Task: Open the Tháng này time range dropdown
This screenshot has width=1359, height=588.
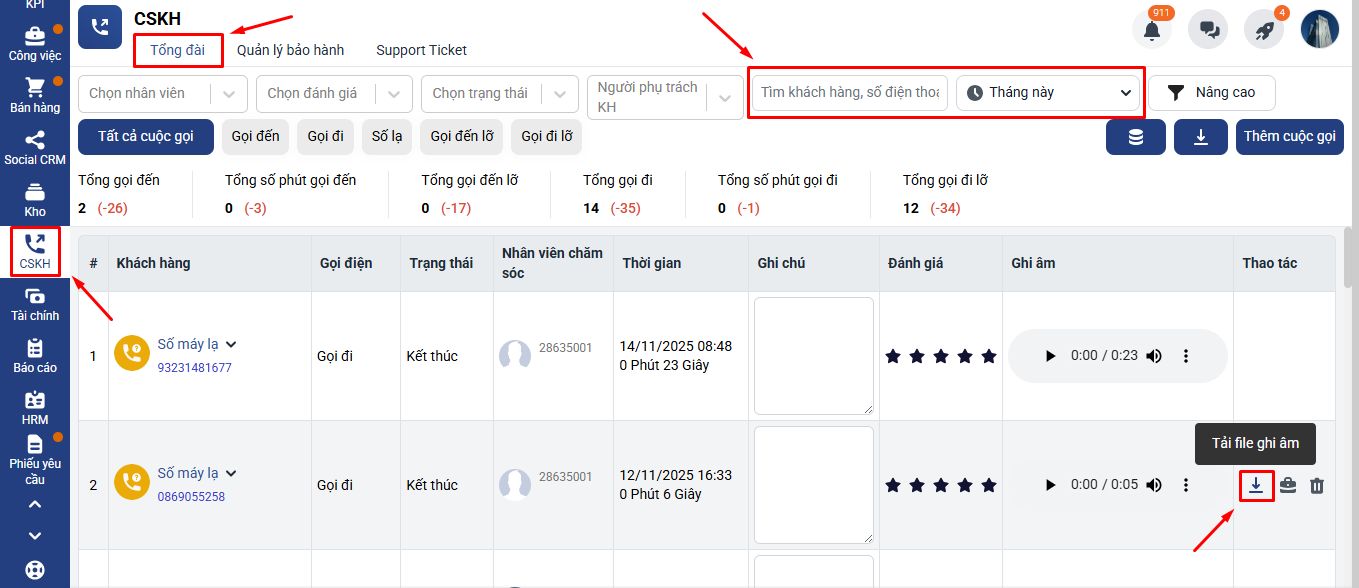Action: 1048,93
